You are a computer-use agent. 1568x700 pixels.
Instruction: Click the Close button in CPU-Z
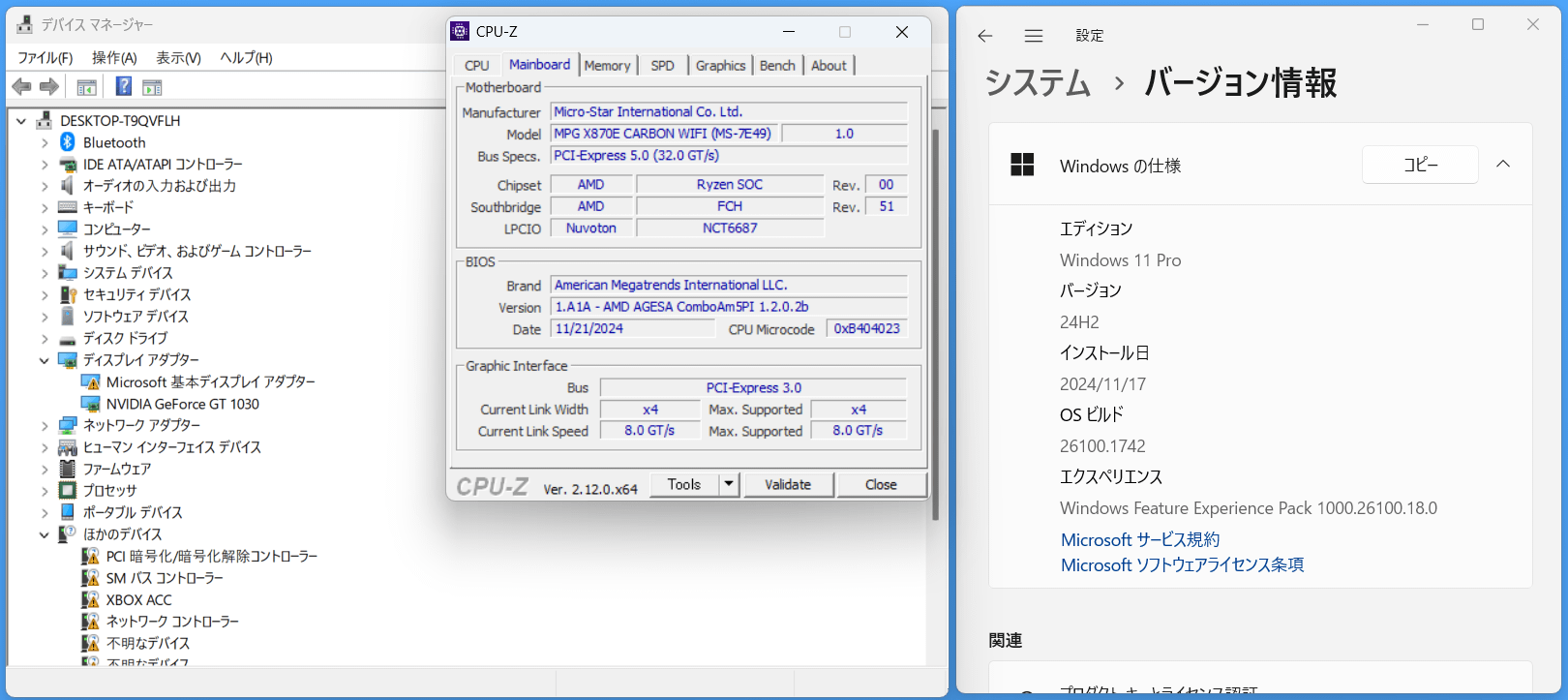881,484
